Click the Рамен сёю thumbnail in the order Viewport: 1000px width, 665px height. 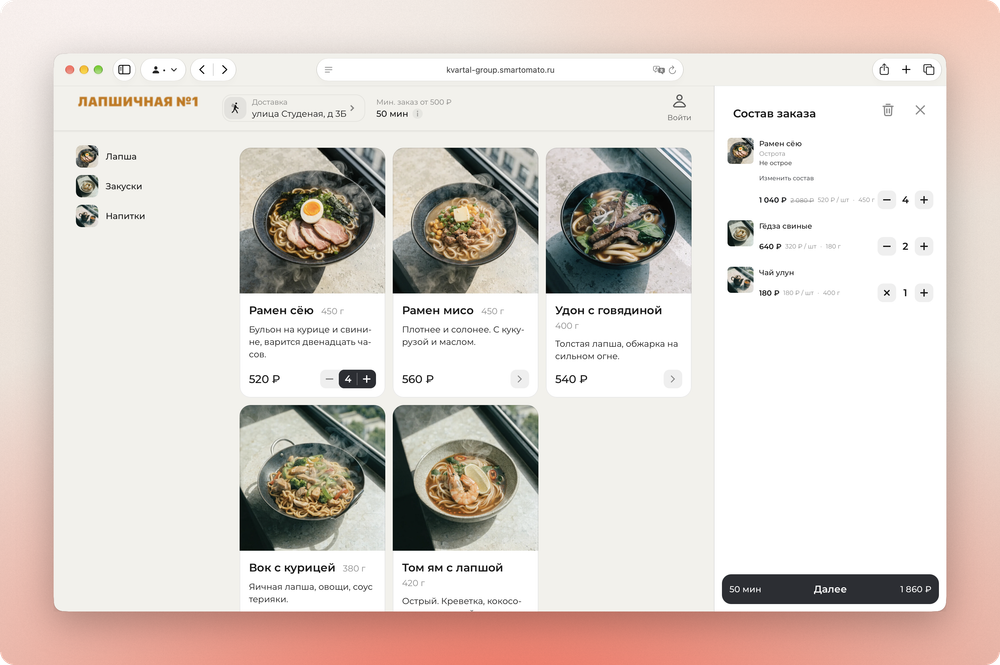click(x=740, y=150)
